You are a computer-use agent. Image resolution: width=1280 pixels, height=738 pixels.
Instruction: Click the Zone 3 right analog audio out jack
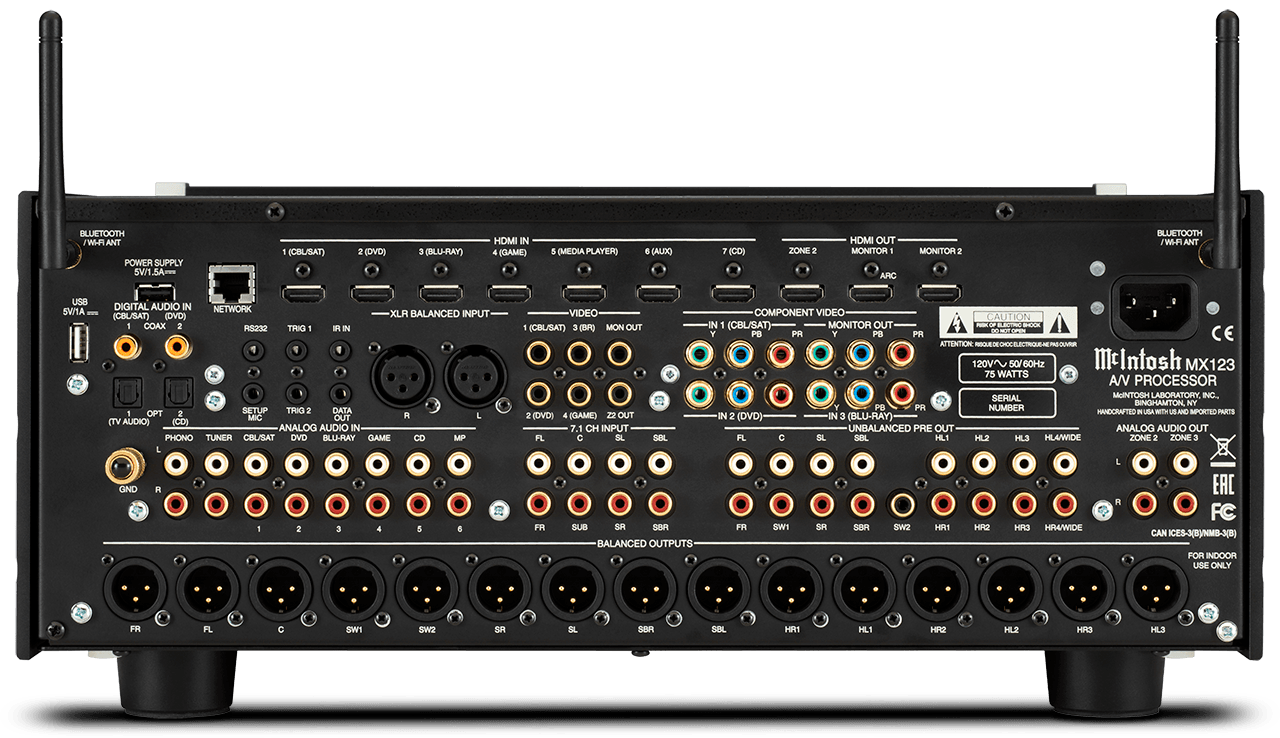(x=1184, y=504)
